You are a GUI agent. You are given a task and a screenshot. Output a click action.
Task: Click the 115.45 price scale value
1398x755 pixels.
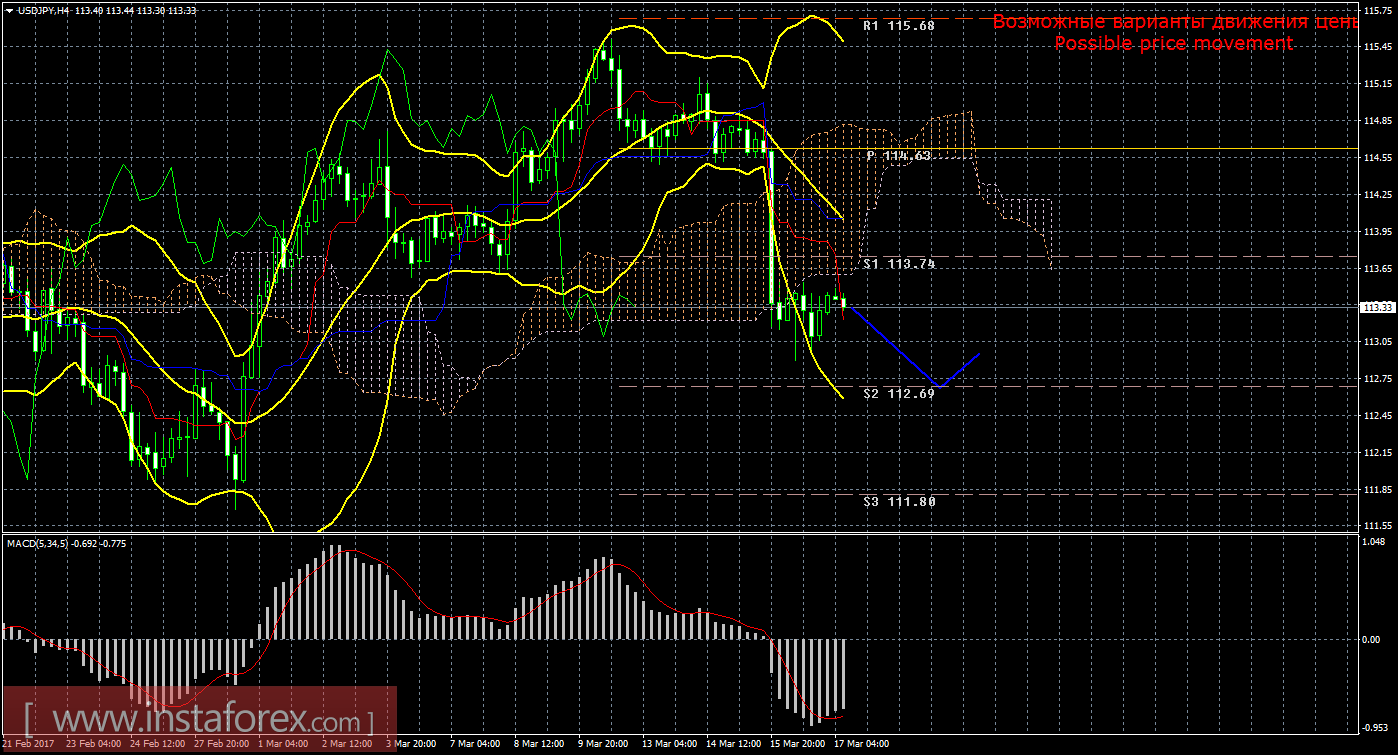tap(1379, 47)
